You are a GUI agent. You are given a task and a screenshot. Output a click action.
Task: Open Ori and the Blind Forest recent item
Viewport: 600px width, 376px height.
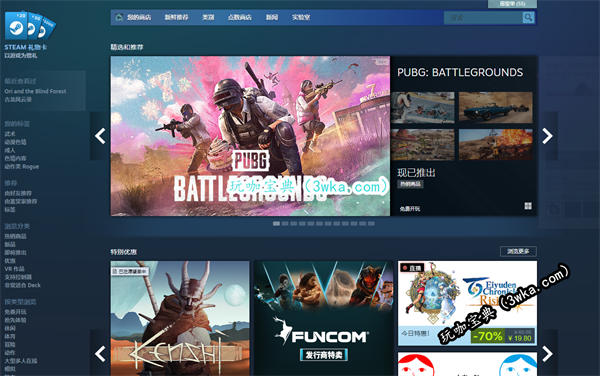35,91
